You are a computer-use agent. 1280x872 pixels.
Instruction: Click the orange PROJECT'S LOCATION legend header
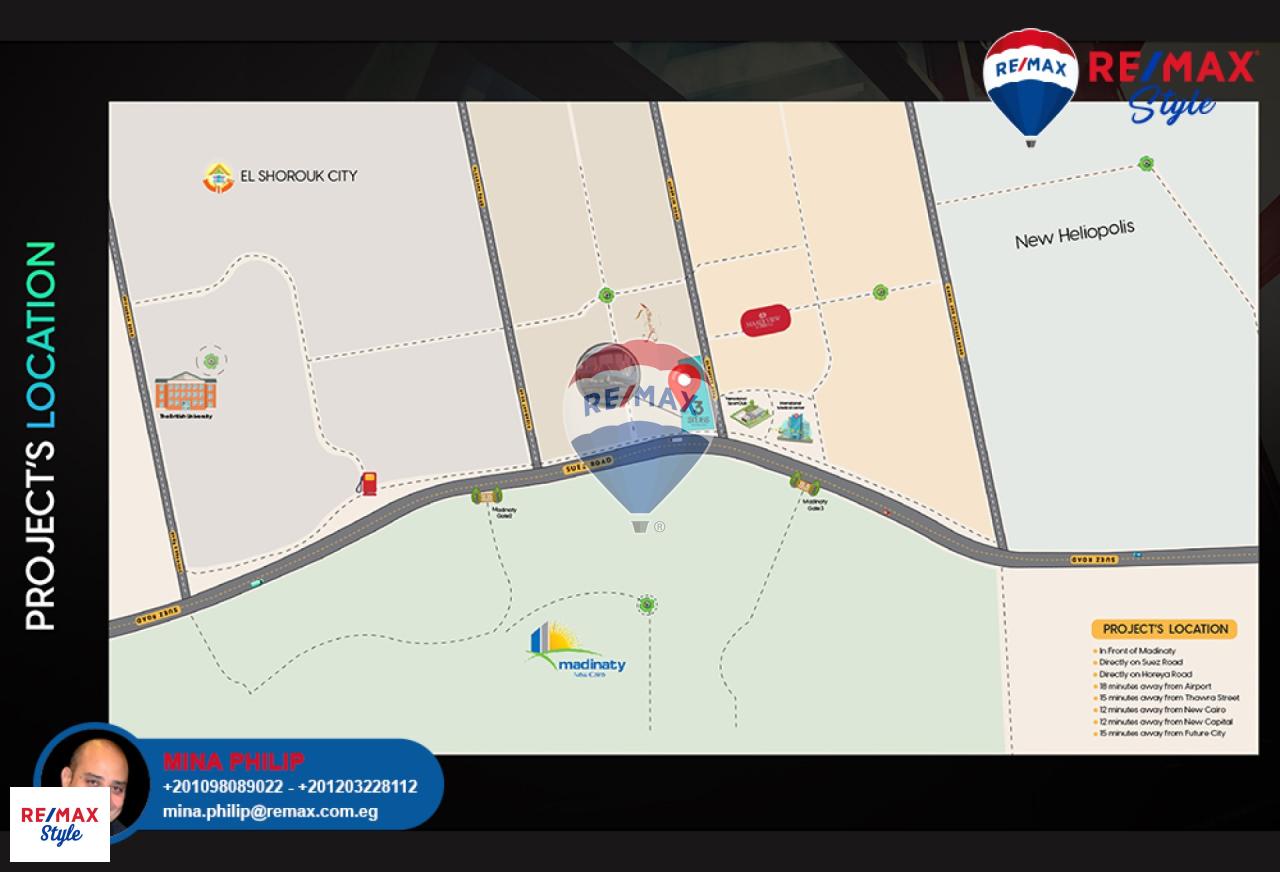[1164, 629]
